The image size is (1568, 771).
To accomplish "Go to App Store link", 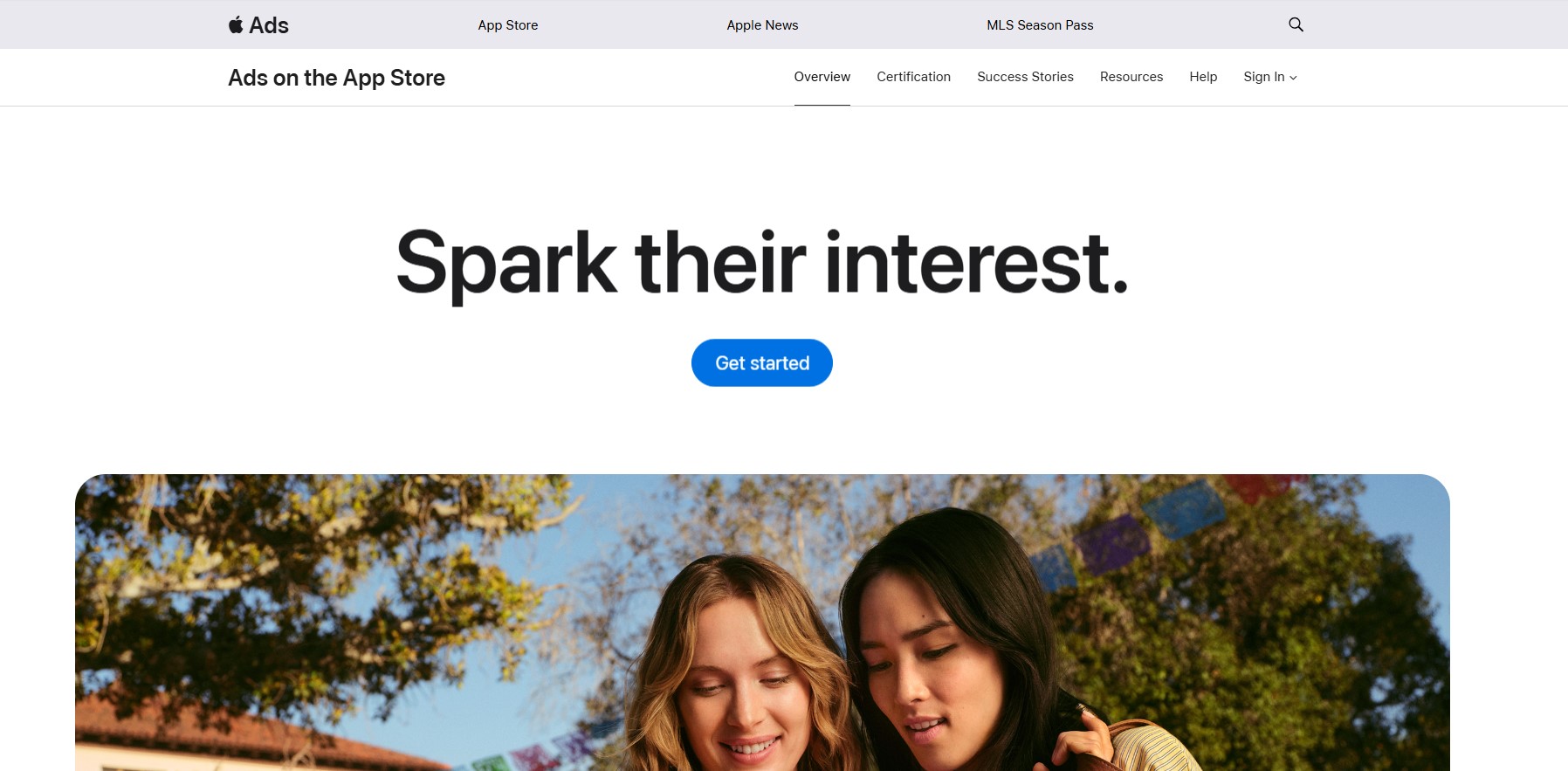I will click(x=508, y=25).
